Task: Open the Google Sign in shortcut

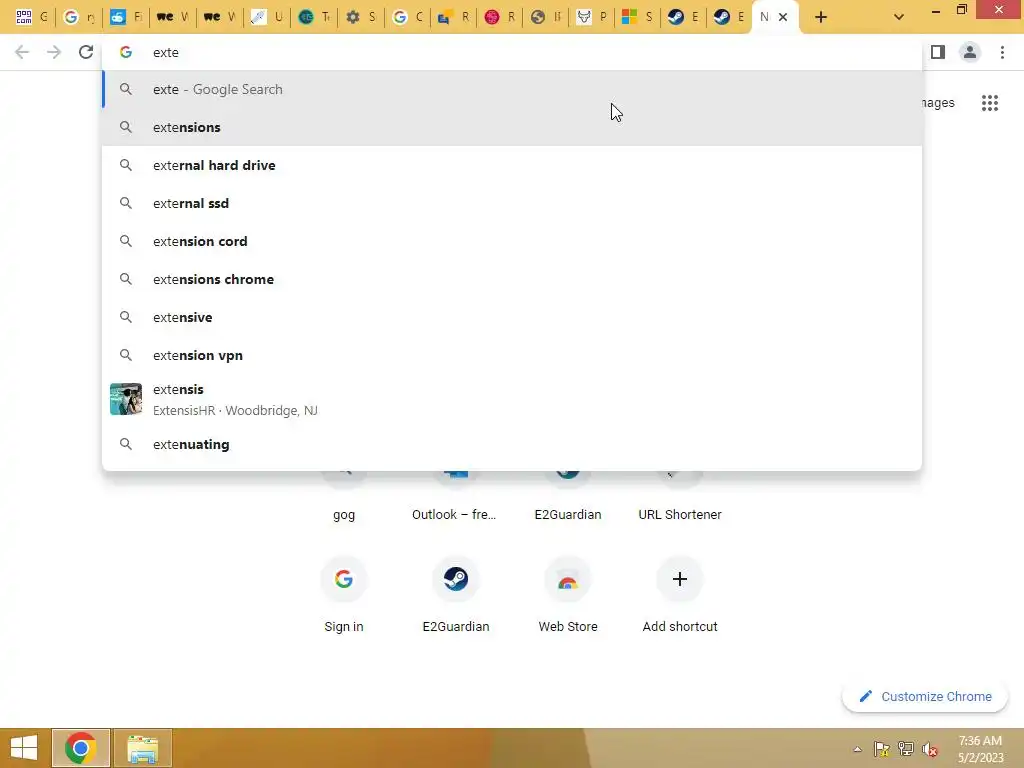Action: (344, 594)
